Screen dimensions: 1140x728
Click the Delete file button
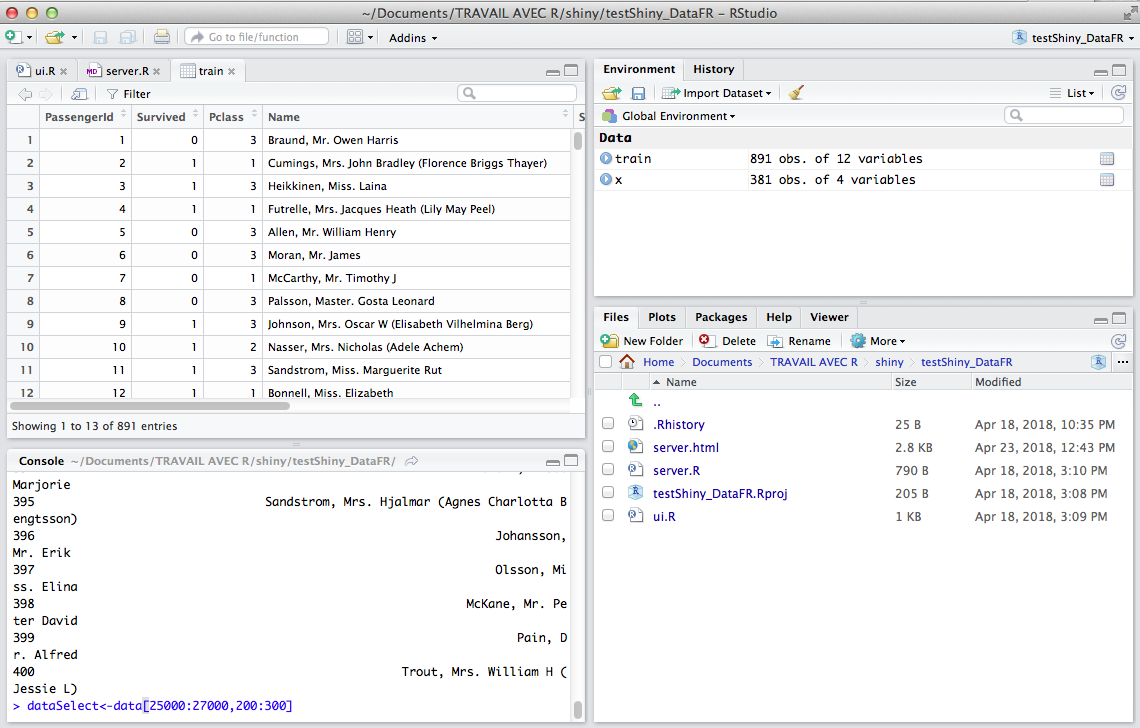728,341
